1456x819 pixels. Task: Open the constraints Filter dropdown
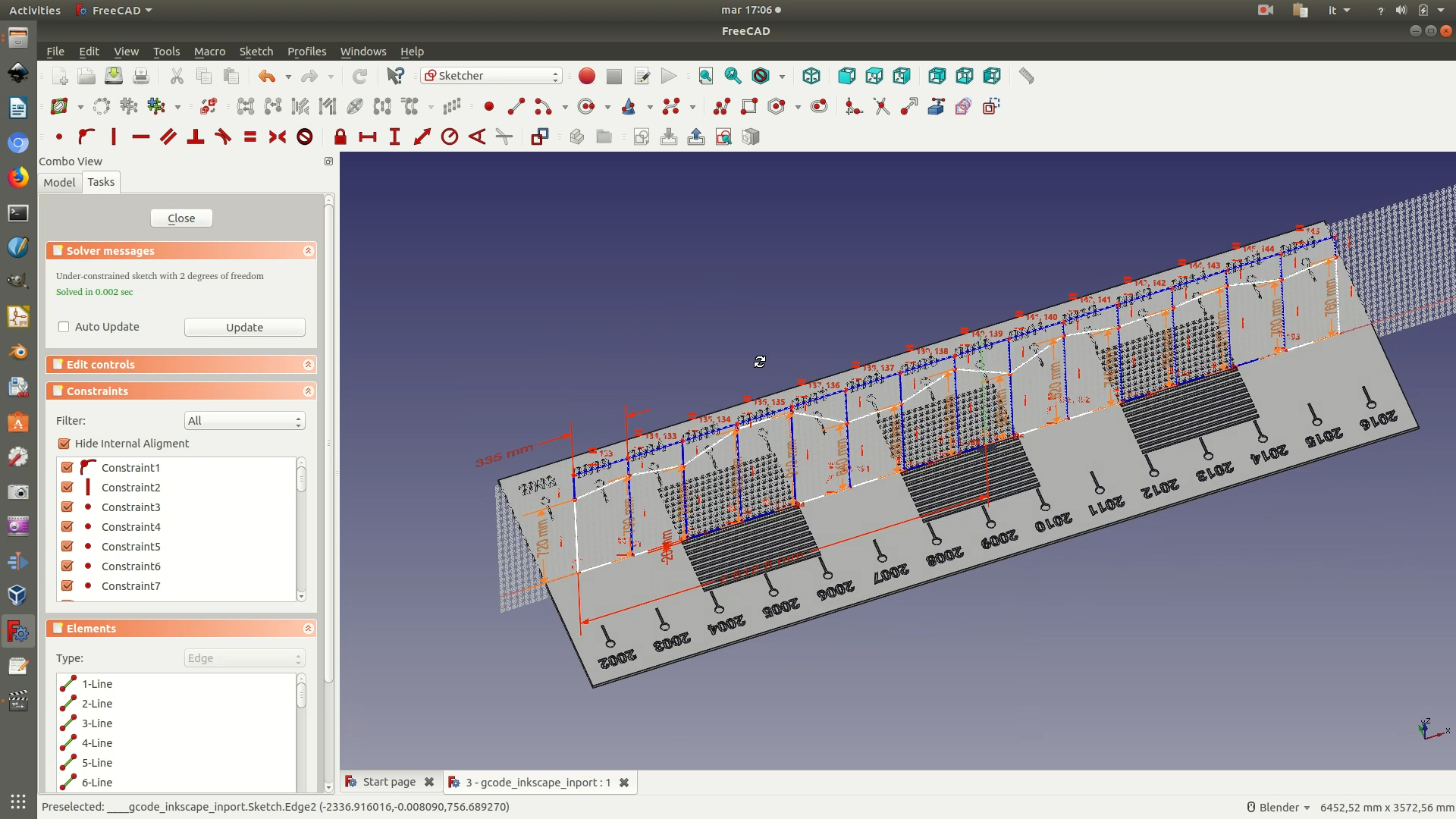click(x=244, y=421)
